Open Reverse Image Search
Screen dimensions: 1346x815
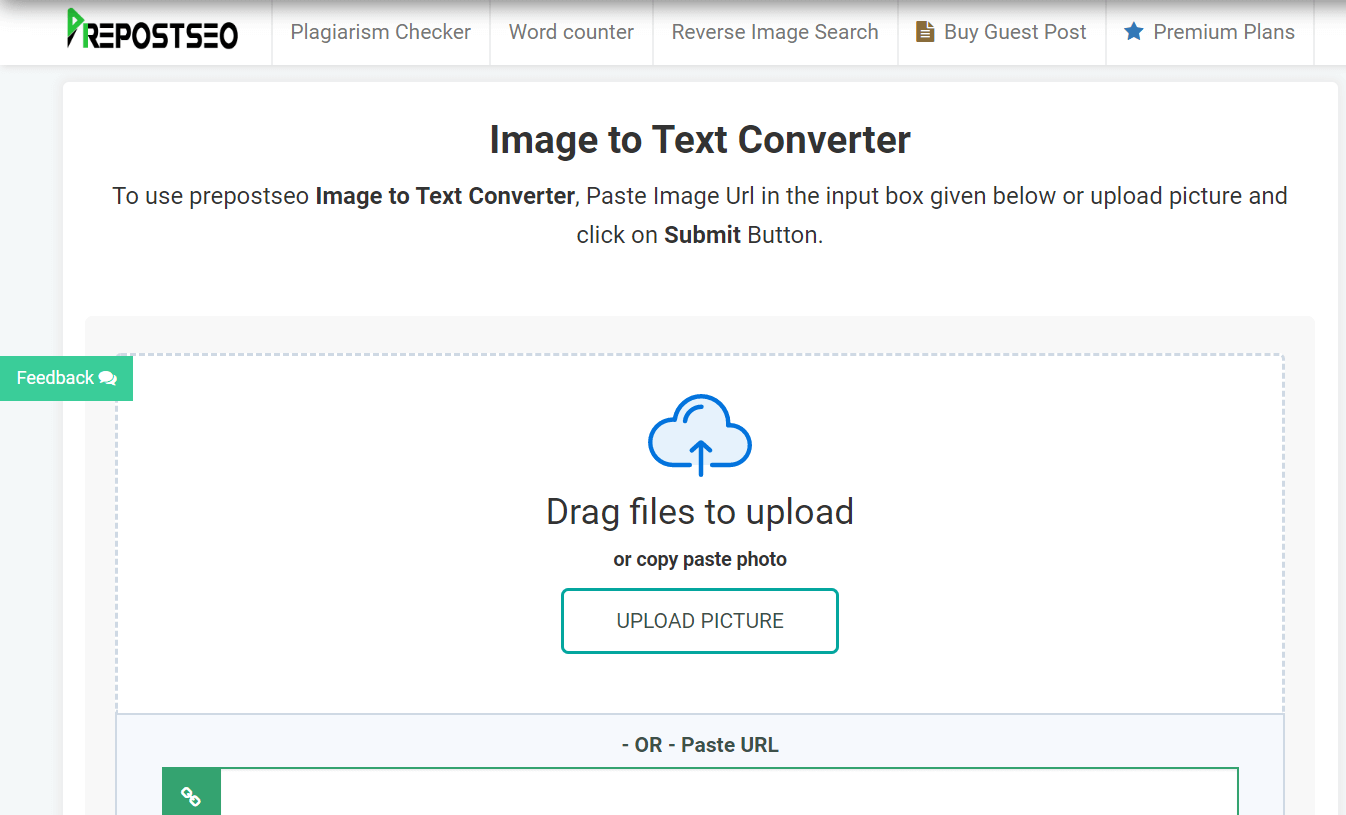point(775,31)
